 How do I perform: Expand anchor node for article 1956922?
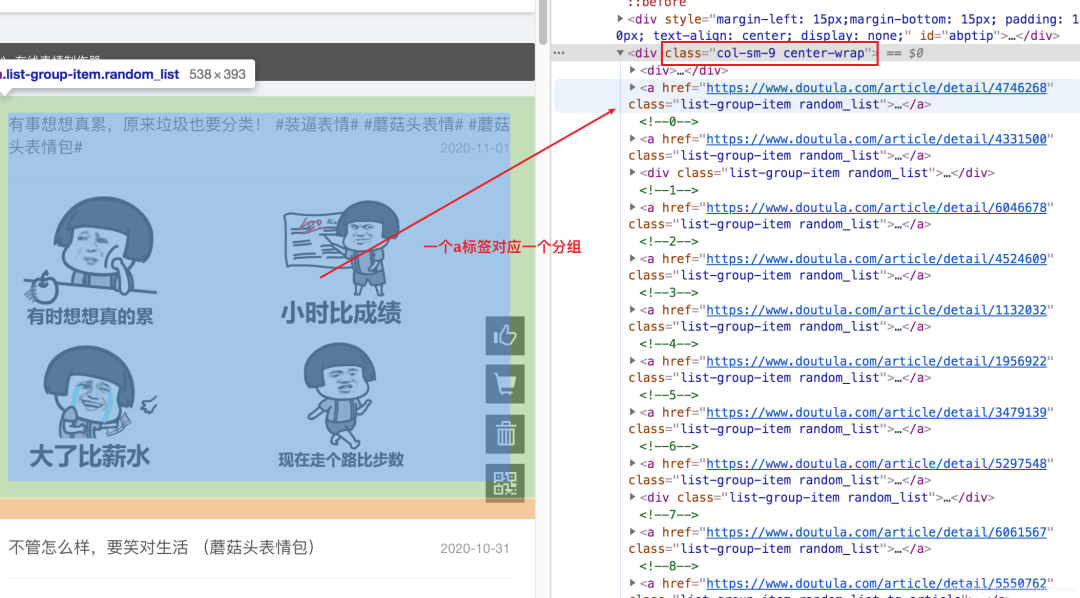(632, 361)
